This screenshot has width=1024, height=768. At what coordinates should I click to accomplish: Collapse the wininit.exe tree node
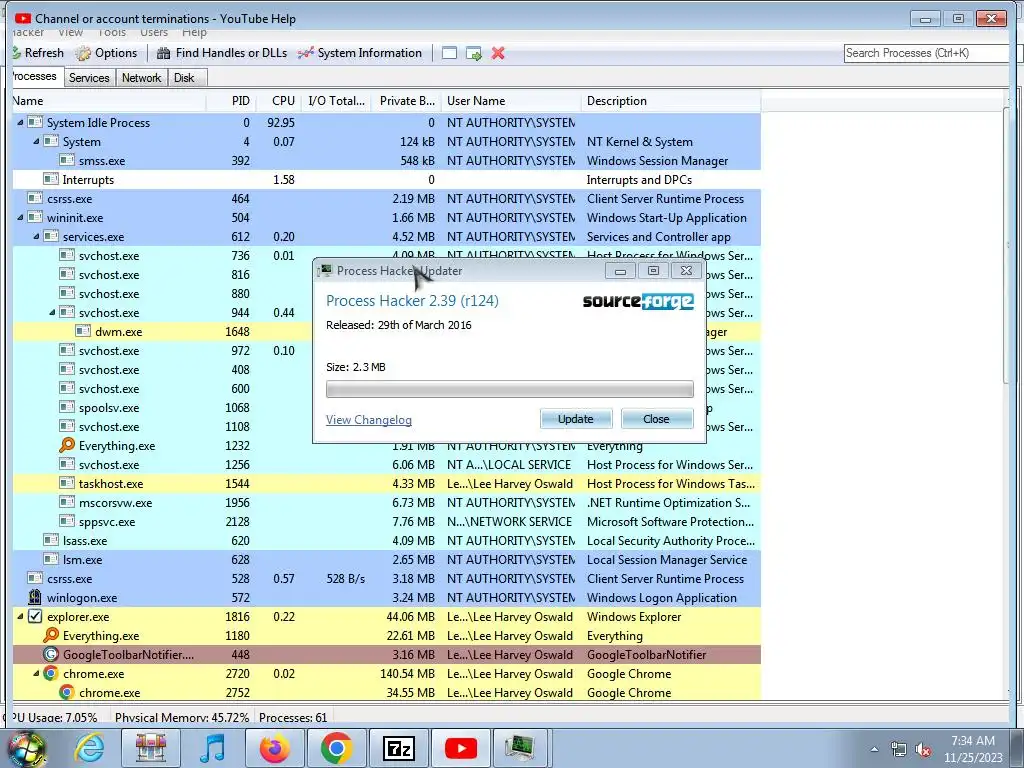tap(20, 217)
